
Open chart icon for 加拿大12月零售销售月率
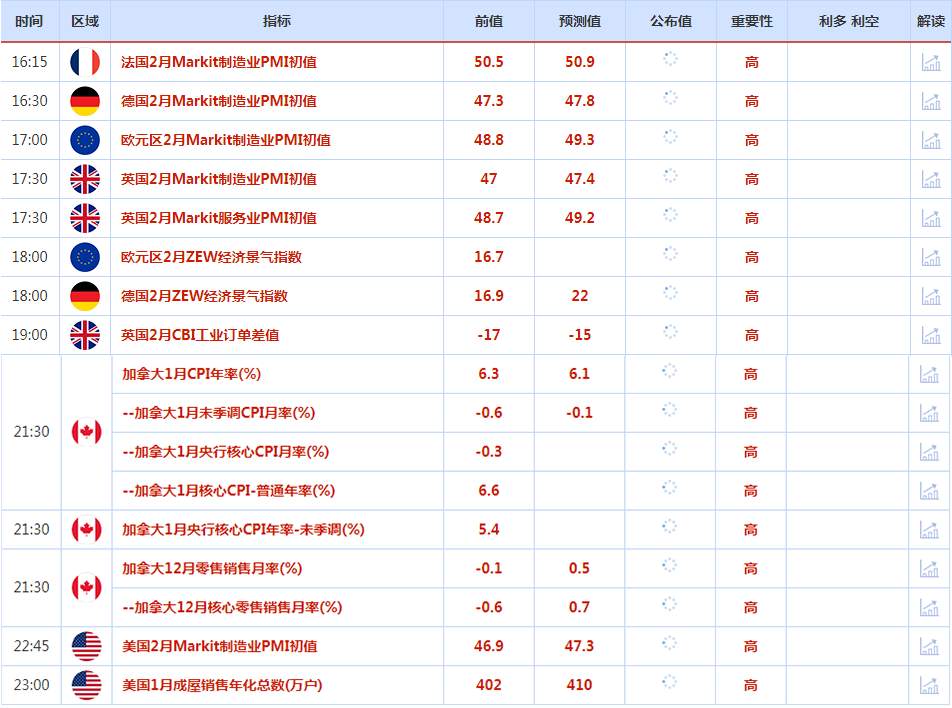[x=929, y=568]
